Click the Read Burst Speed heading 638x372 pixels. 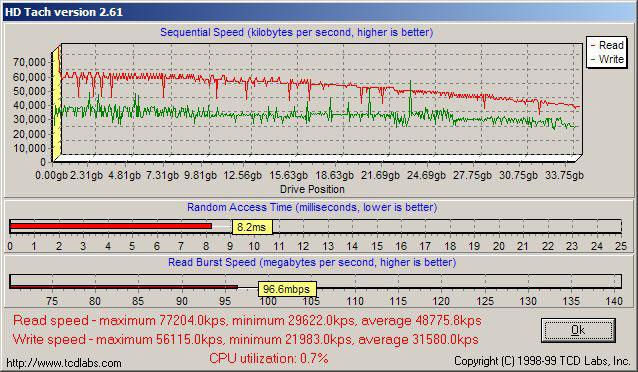pos(312,262)
